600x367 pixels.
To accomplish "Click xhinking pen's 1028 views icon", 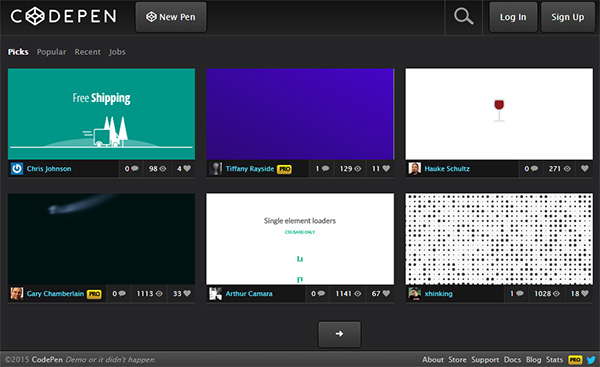I will coord(556,294).
